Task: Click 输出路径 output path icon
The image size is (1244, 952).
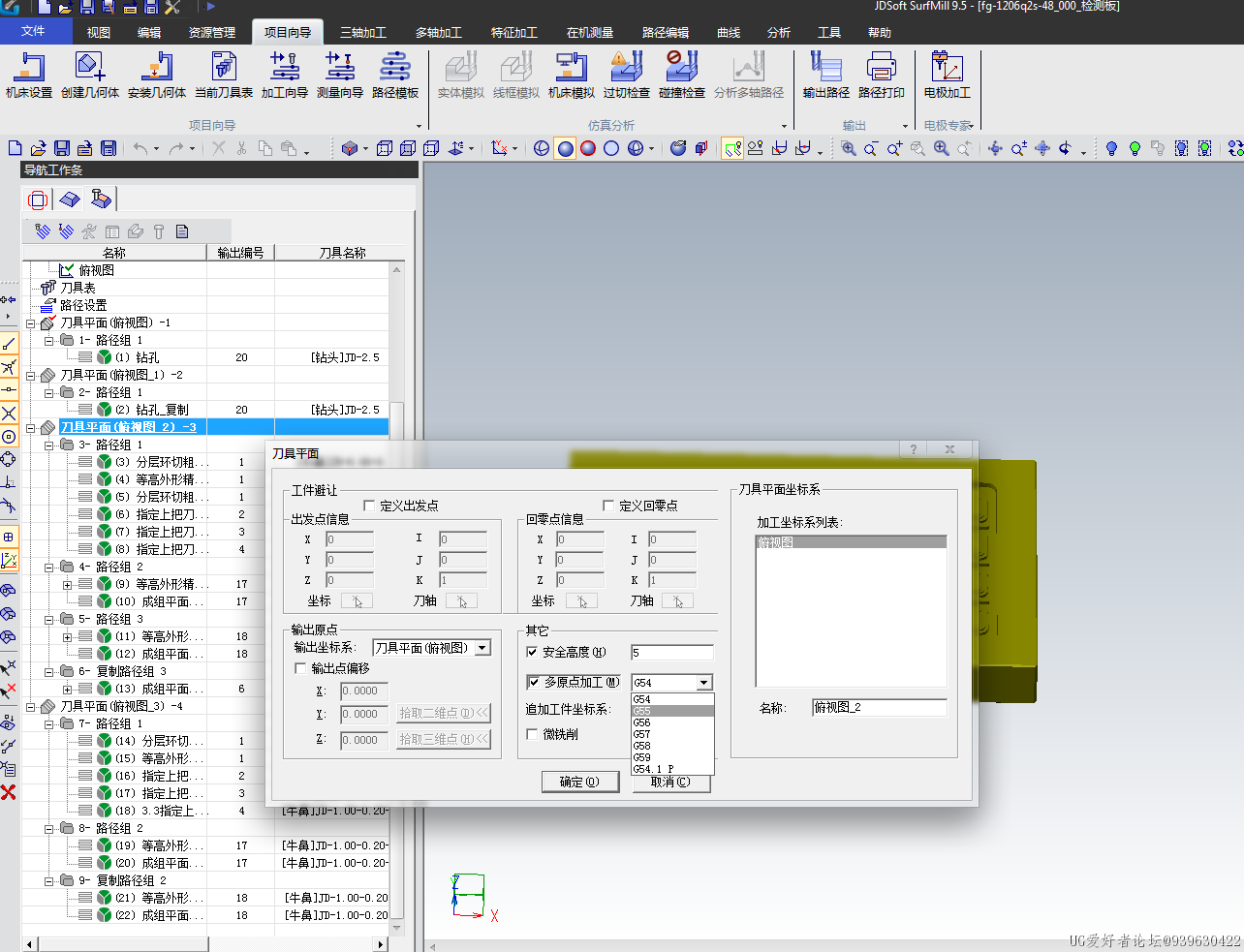Action: 825,76
